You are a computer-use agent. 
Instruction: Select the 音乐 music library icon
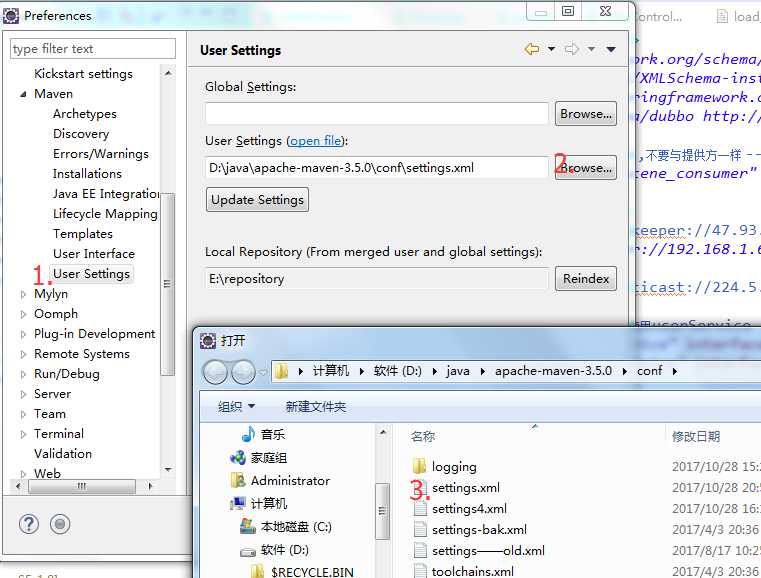248,434
